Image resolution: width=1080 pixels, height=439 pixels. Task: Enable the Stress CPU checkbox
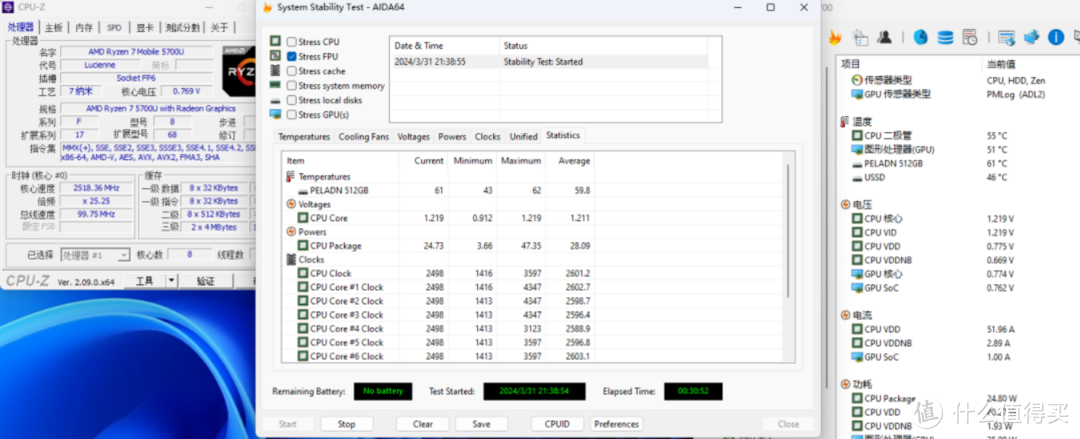click(292, 42)
